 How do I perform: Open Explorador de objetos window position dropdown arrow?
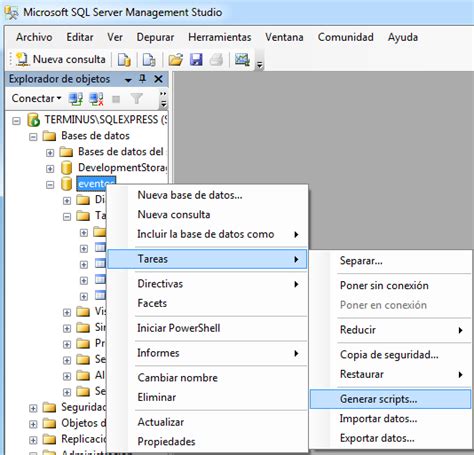coord(128,80)
